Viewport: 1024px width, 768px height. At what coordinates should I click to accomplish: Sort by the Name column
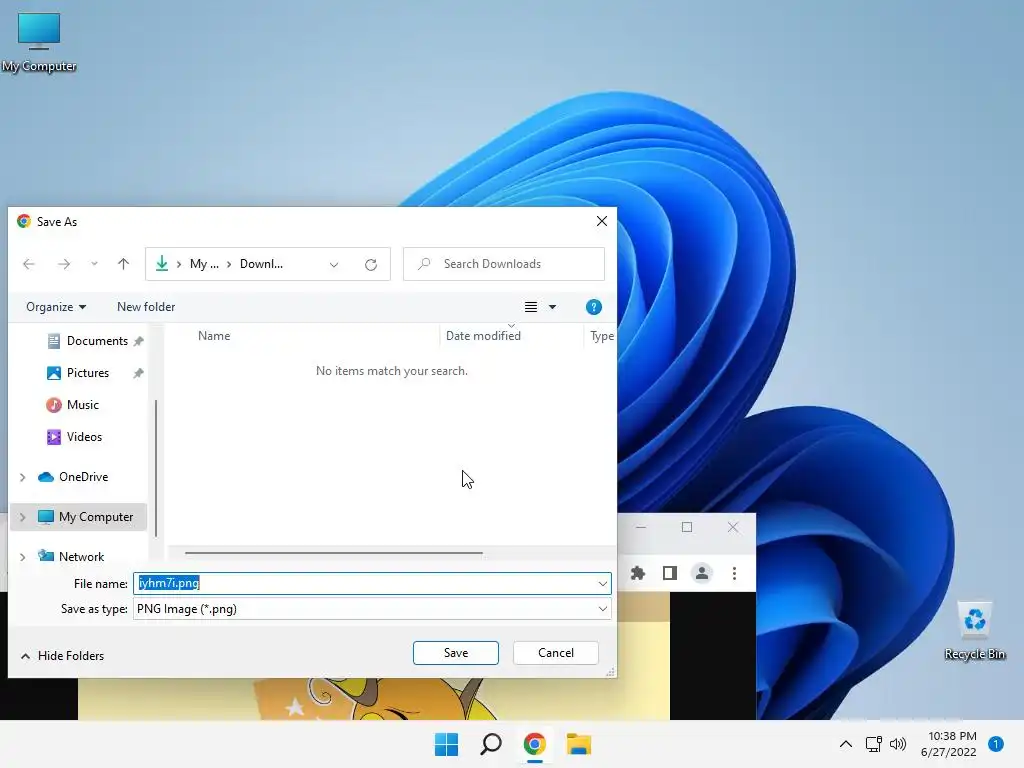click(214, 336)
